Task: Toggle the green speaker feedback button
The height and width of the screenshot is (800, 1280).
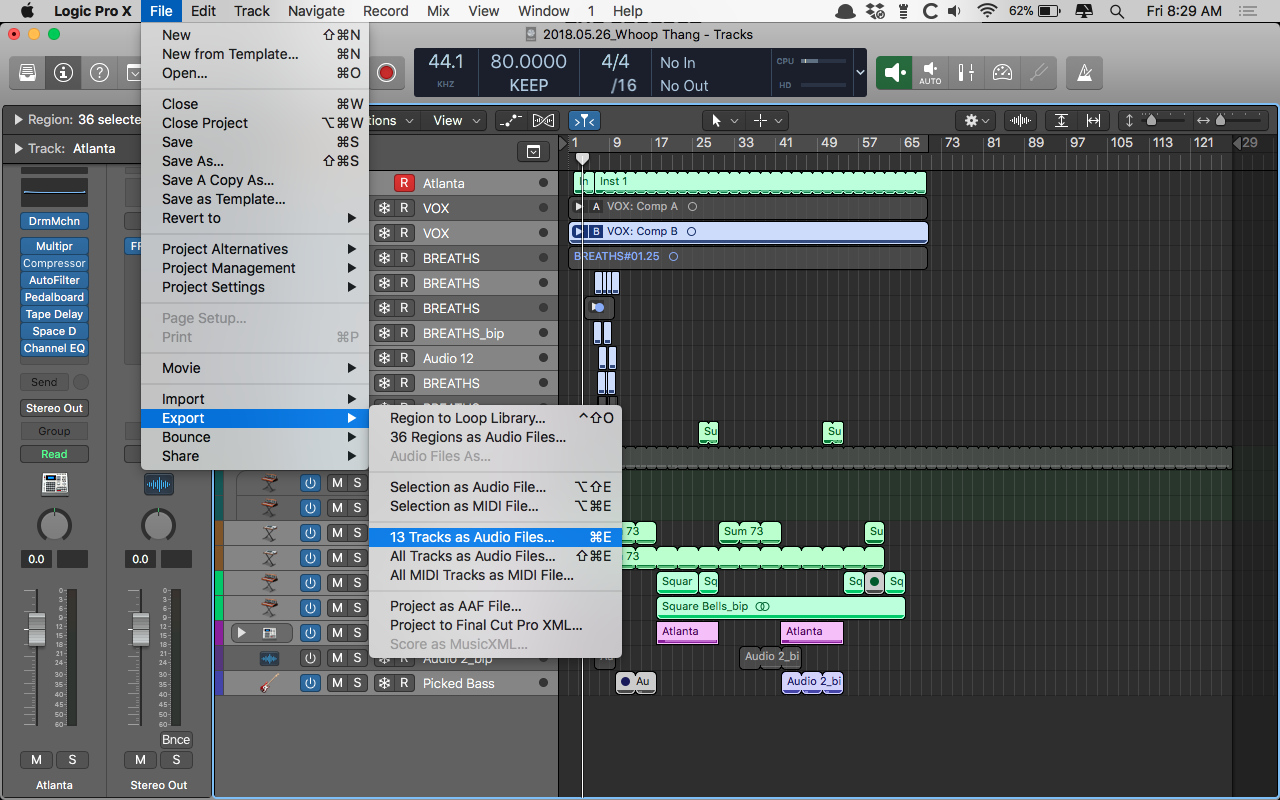Action: [894, 73]
